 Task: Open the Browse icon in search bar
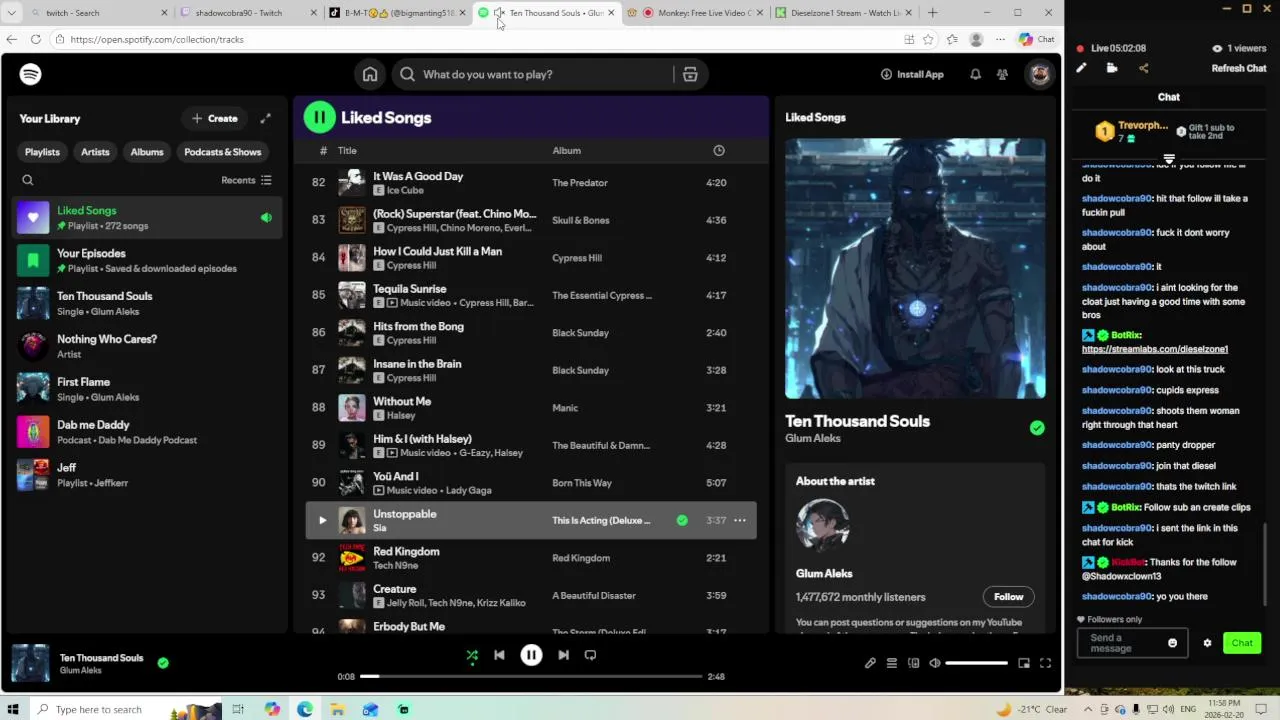pos(690,74)
